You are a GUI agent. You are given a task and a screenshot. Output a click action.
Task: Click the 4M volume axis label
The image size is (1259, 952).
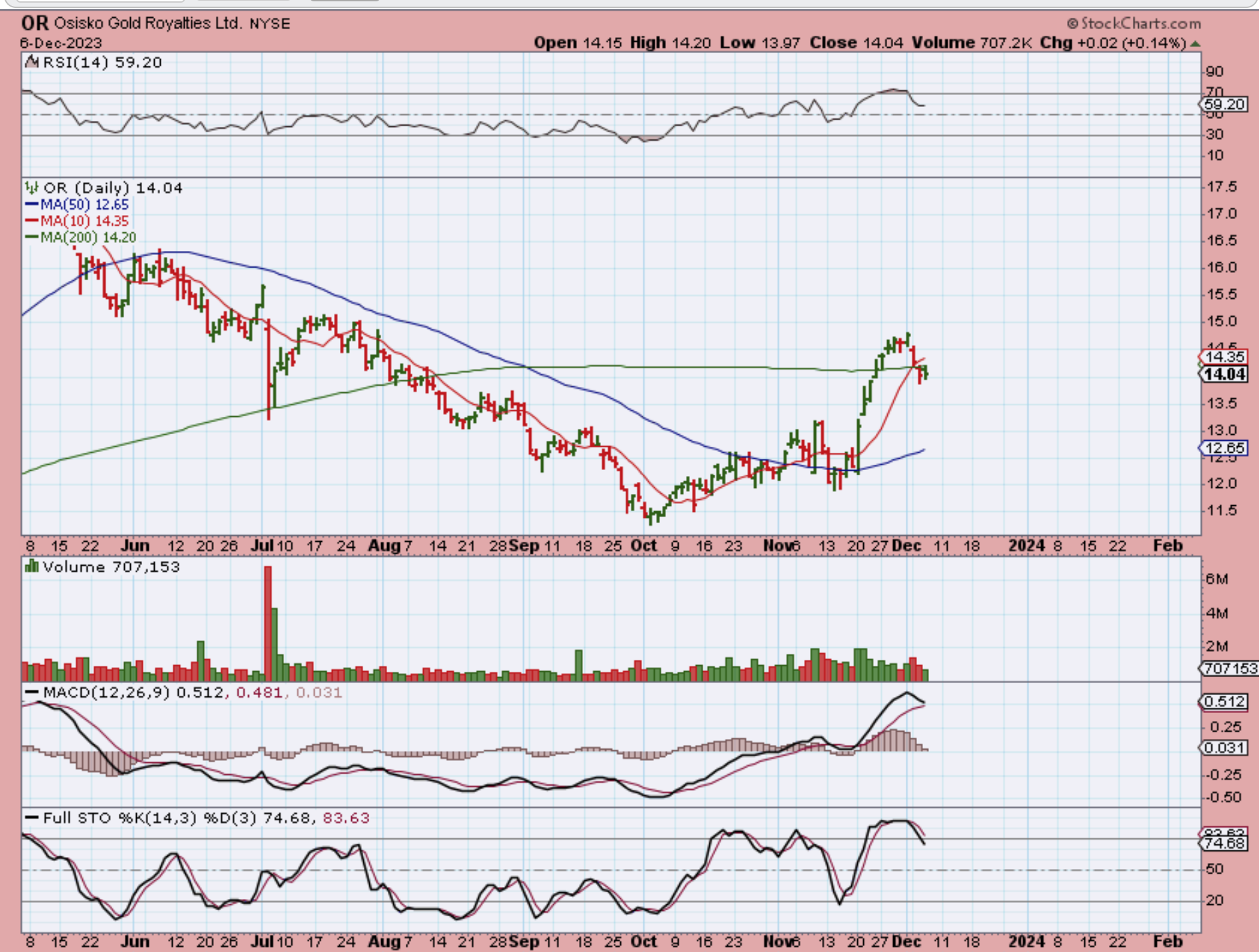point(1217,613)
